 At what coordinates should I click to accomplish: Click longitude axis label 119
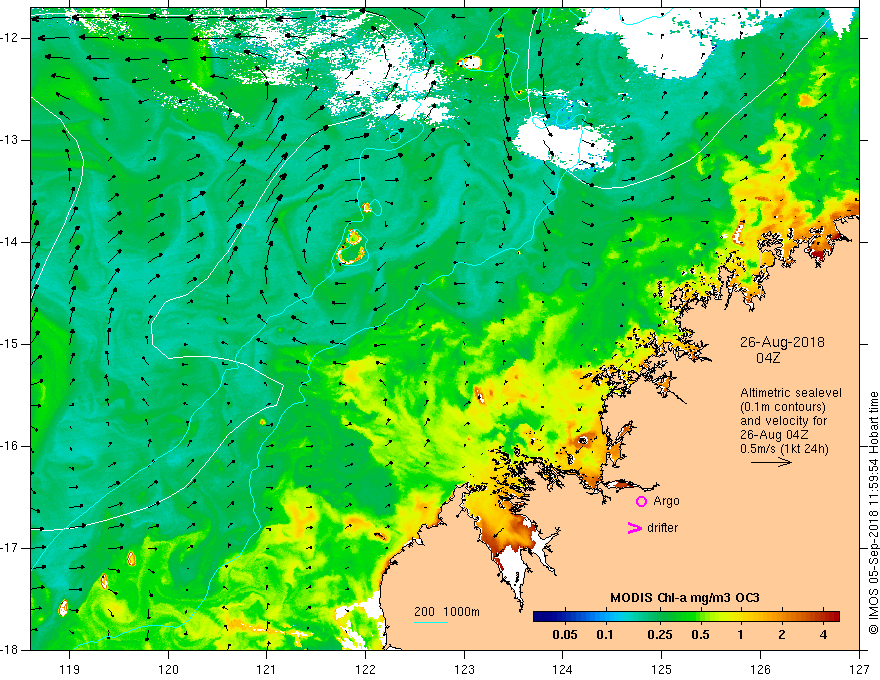point(70,669)
